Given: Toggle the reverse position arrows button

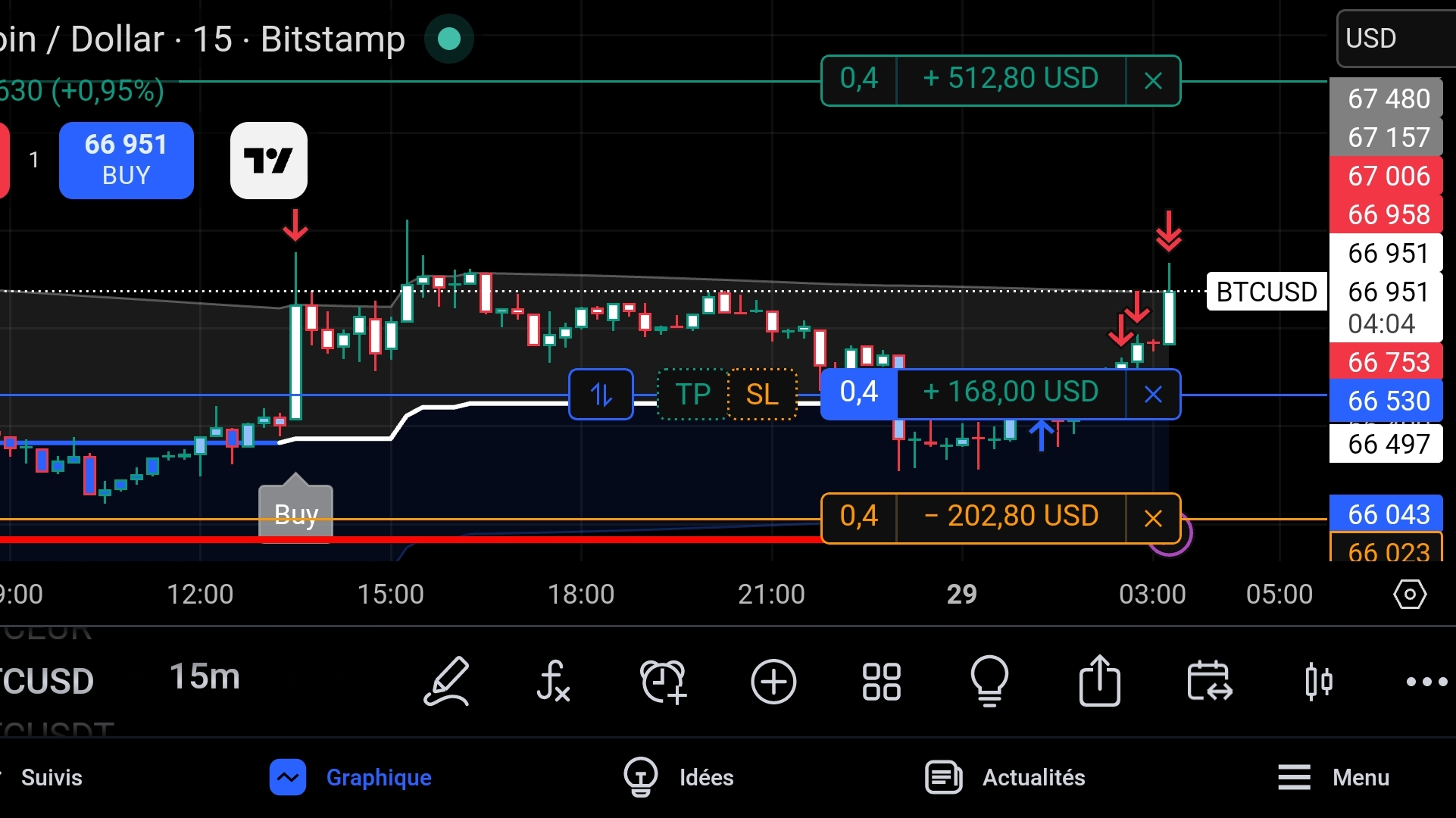Looking at the screenshot, I should pyautogui.click(x=601, y=395).
